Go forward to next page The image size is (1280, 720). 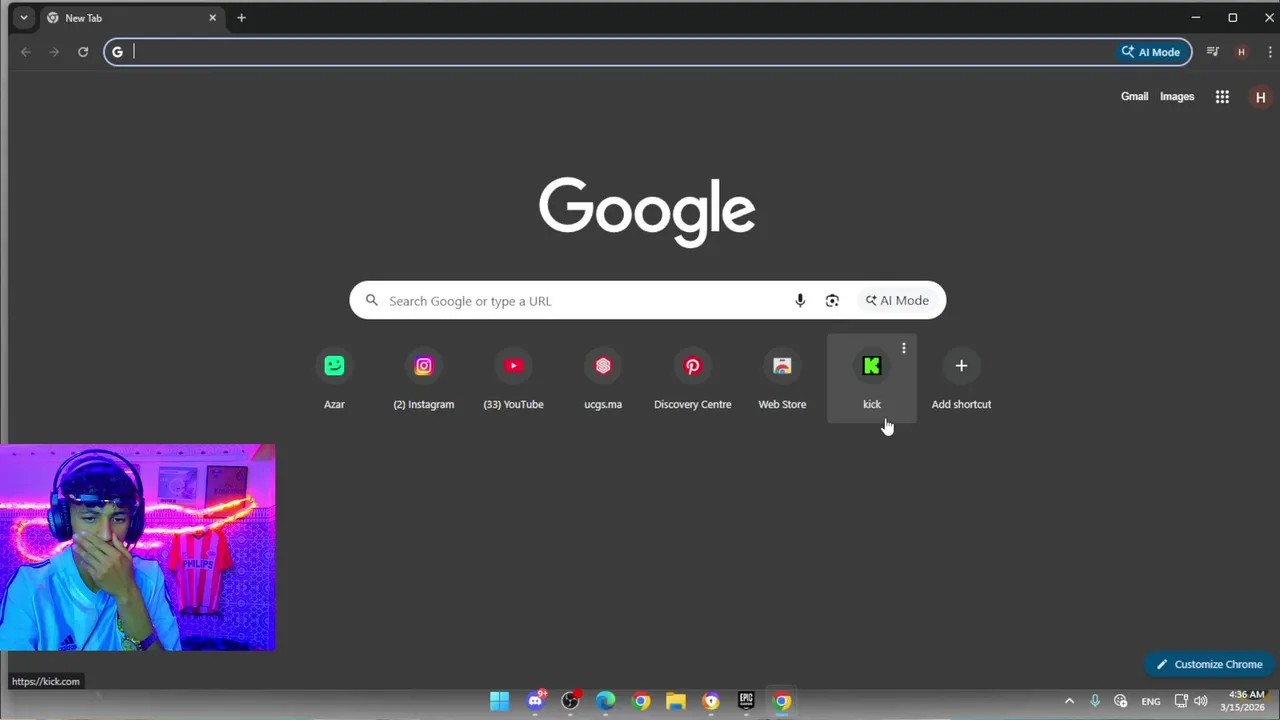54,52
